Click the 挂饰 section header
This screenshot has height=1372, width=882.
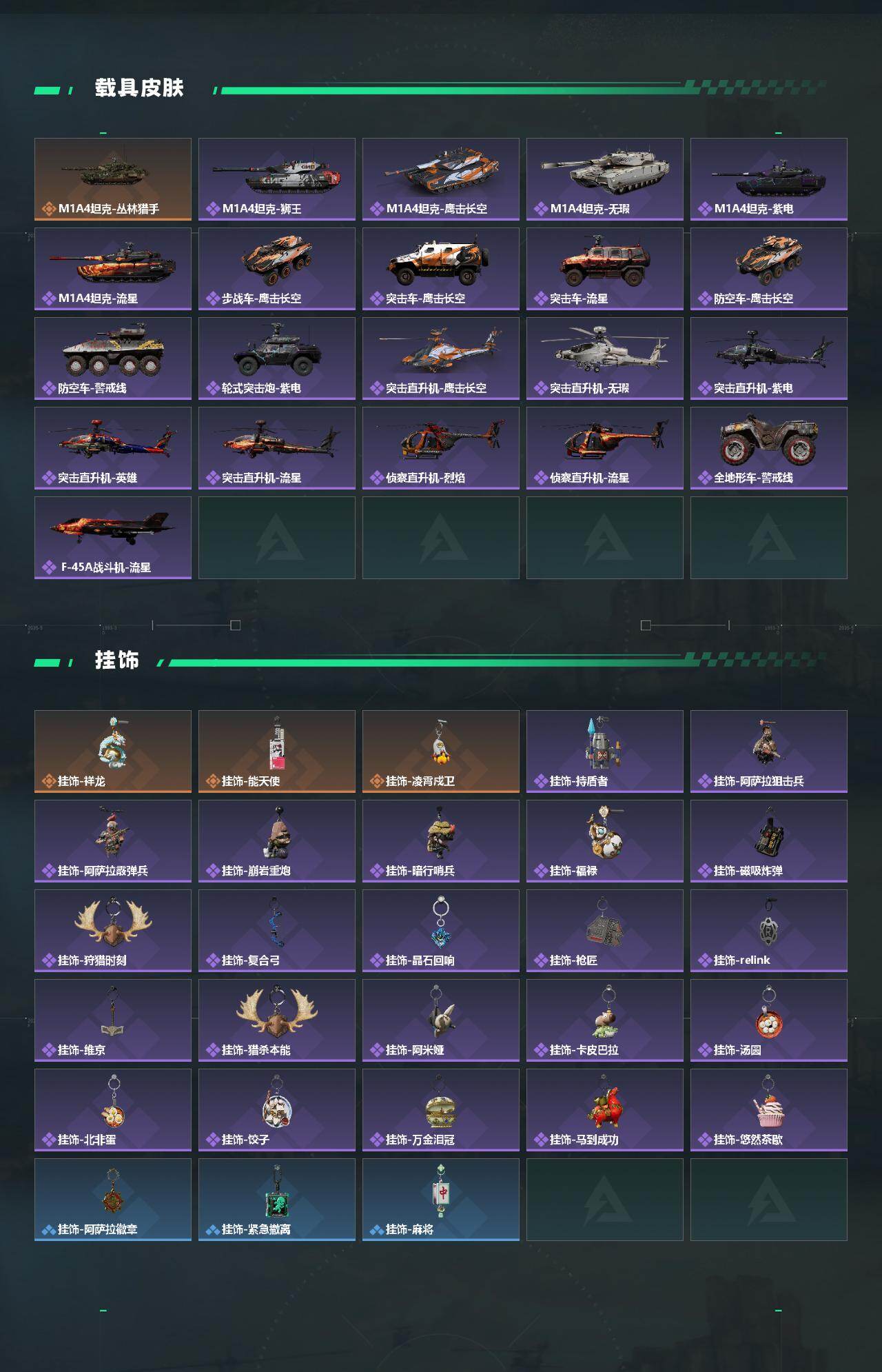point(117,660)
